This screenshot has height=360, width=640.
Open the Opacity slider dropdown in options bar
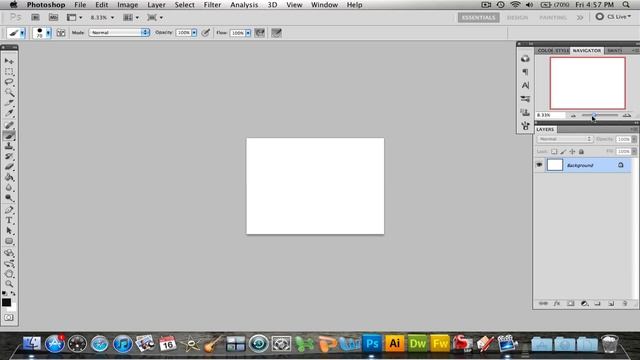pyautogui.click(x=194, y=33)
